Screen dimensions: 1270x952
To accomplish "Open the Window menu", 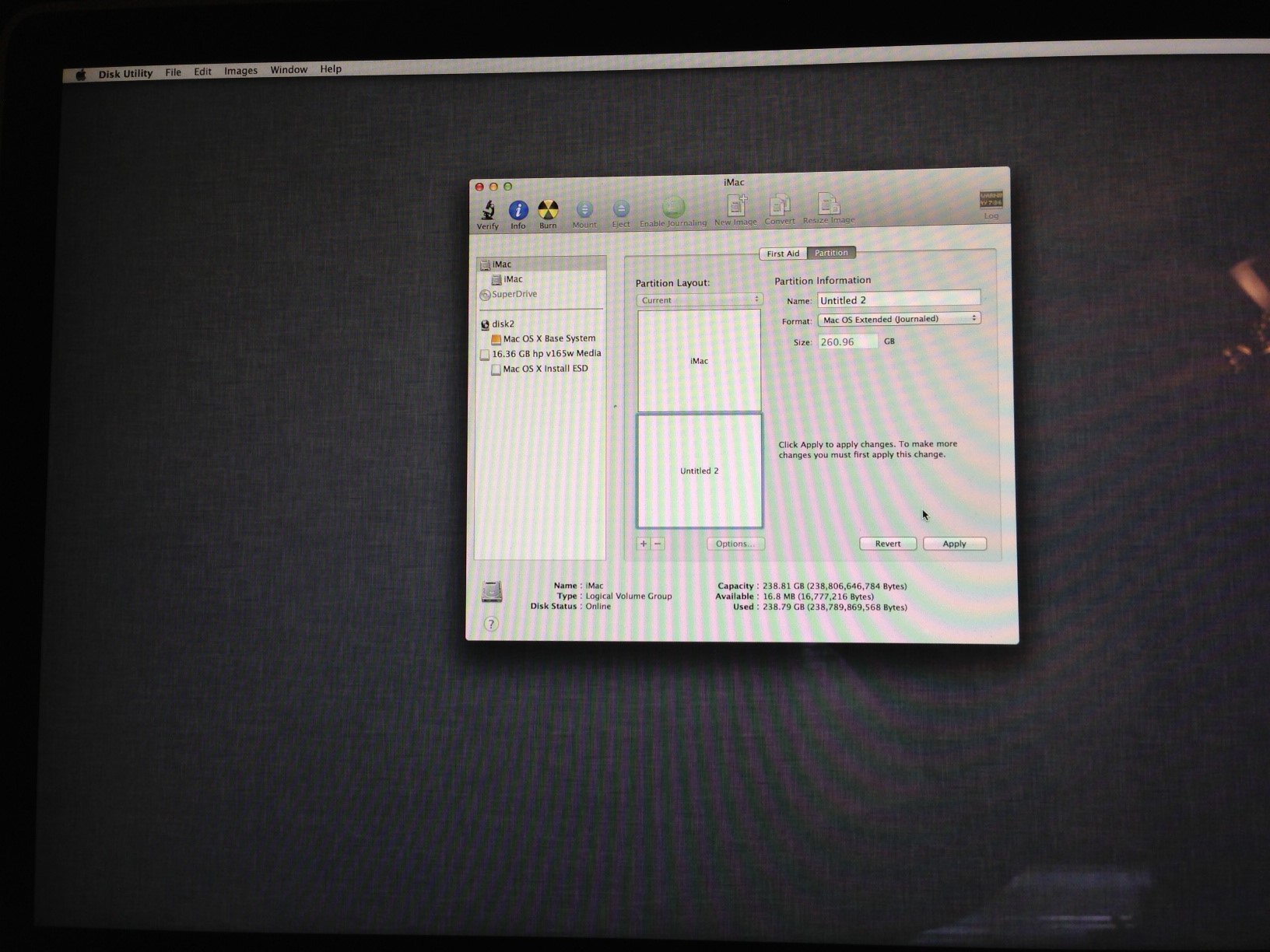I will coord(289,70).
